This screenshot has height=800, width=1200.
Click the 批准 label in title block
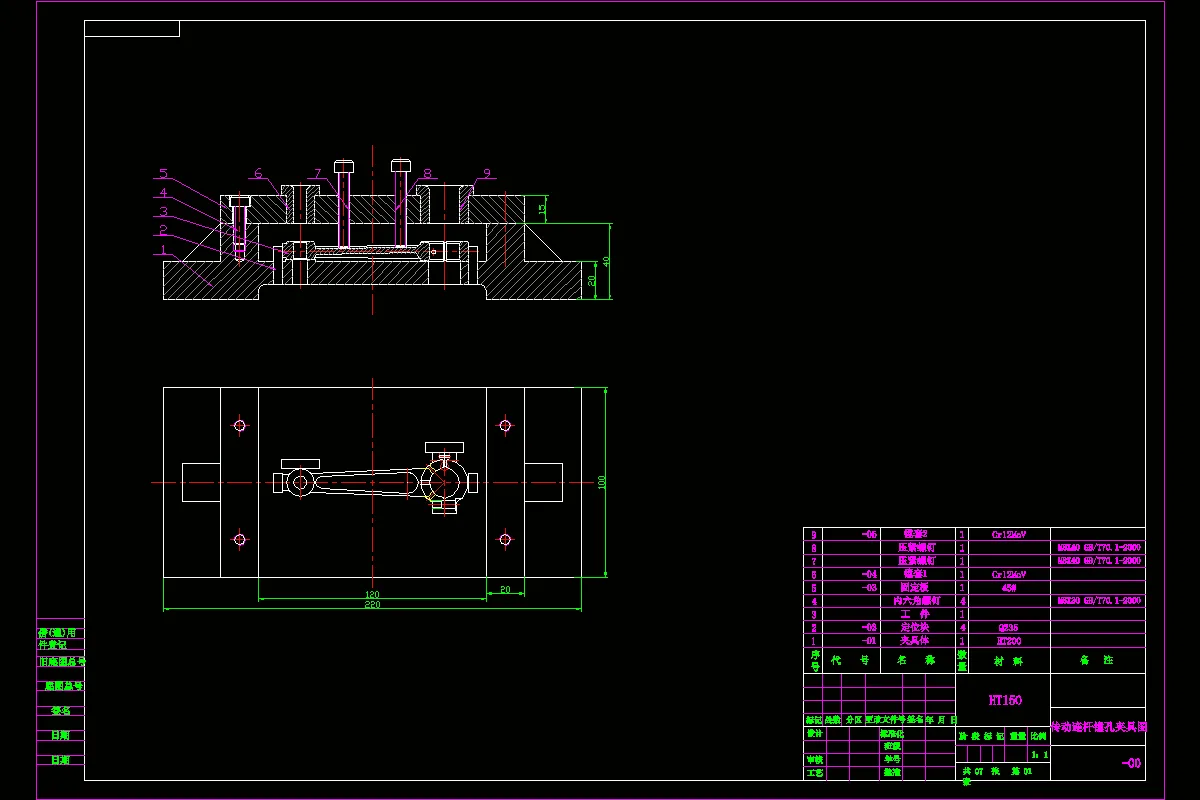click(892, 772)
